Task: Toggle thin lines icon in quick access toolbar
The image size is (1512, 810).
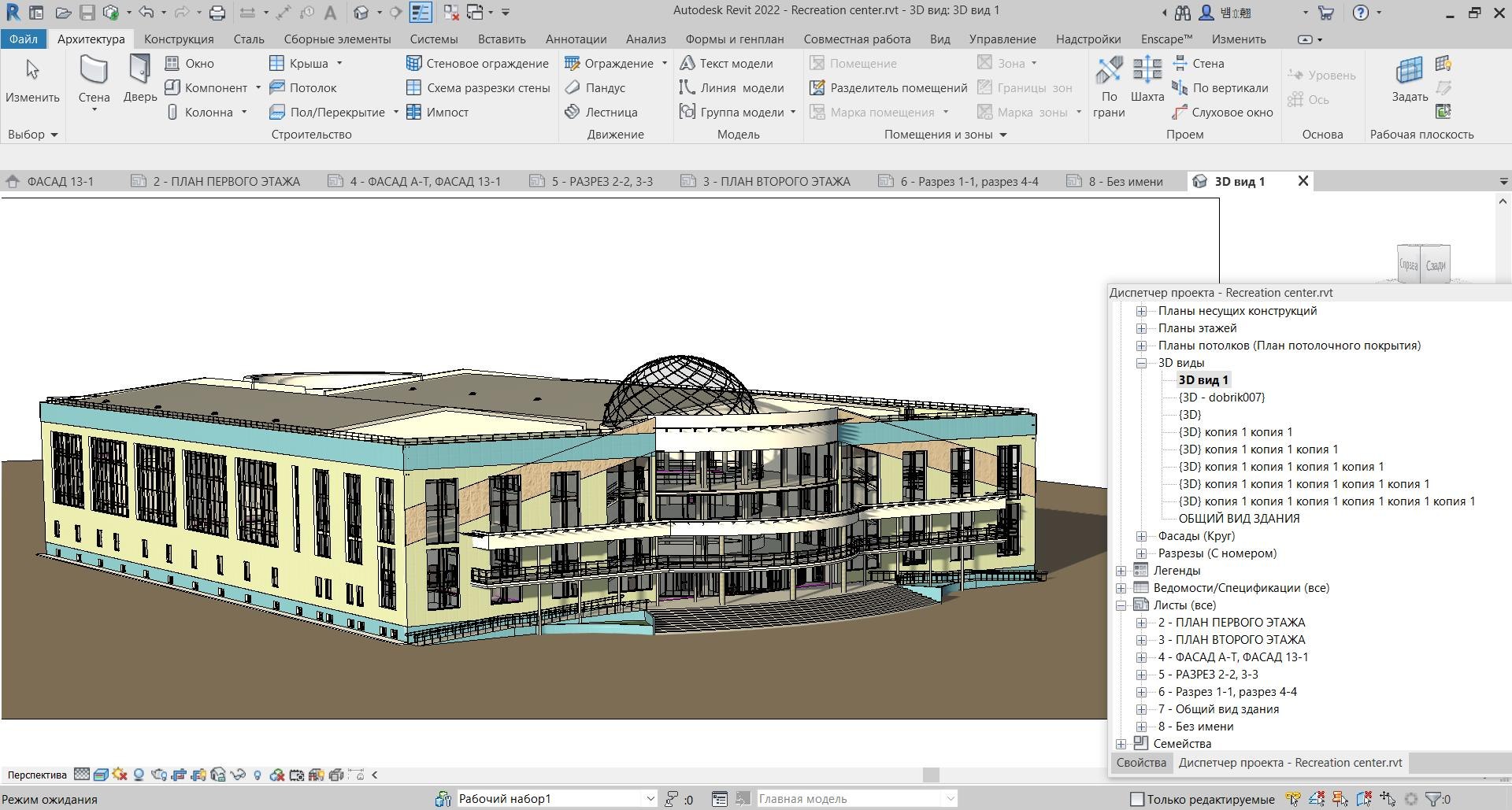Action: coord(421,13)
